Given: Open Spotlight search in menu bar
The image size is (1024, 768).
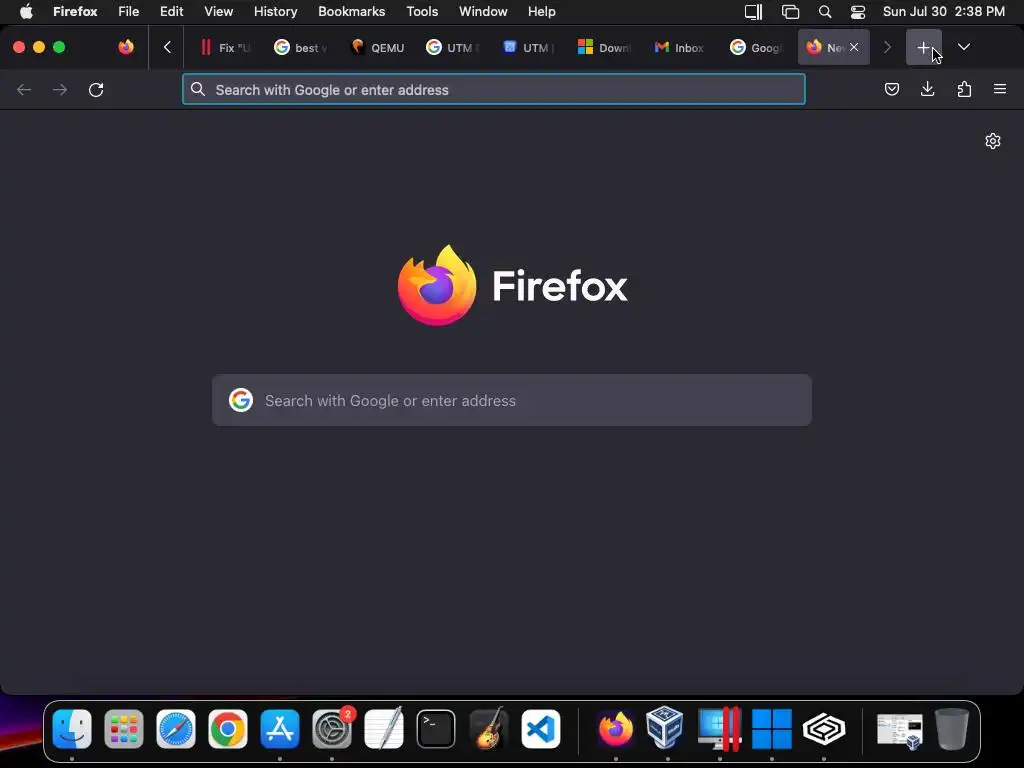Looking at the screenshot, I should pos(825,12).
